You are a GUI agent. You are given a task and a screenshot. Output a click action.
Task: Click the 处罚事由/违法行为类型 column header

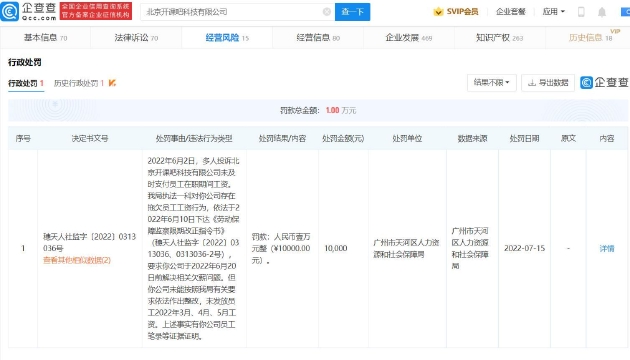pyautogui.click(x=194, y=138)
